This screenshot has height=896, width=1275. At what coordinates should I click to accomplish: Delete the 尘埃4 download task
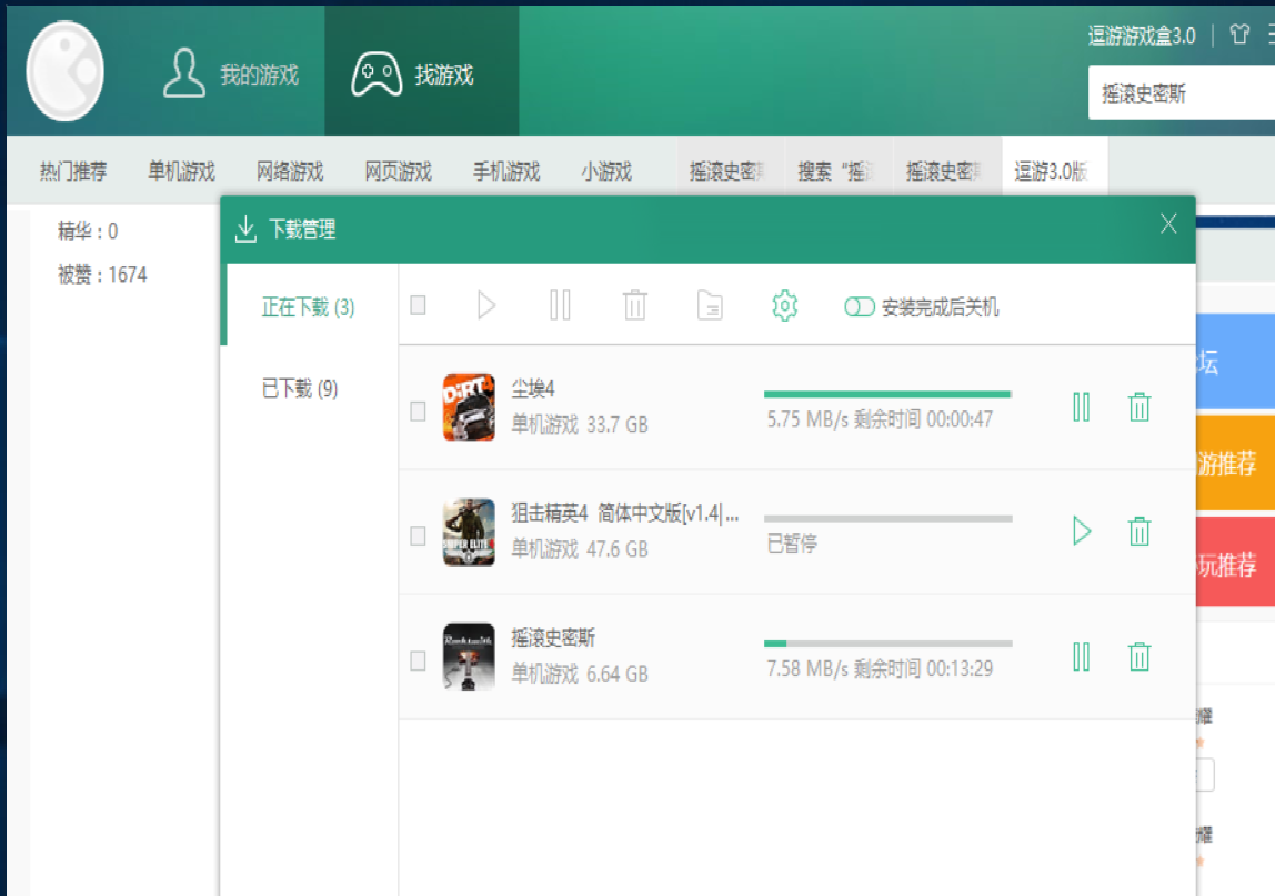tap(1139, 407)
